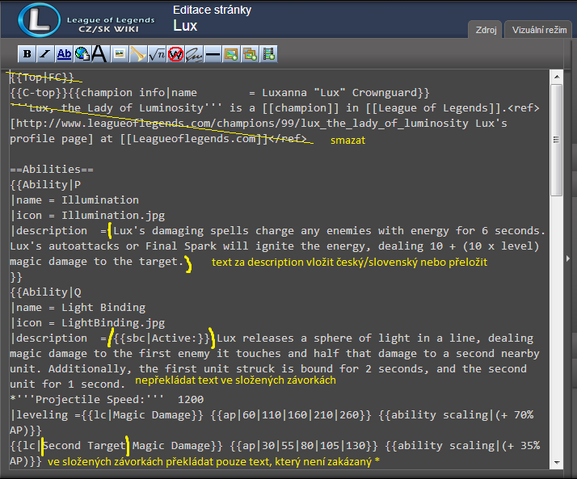Insert horizontal line icon
This screenshot has height=479, width=577.
click(x=213, y=54)
